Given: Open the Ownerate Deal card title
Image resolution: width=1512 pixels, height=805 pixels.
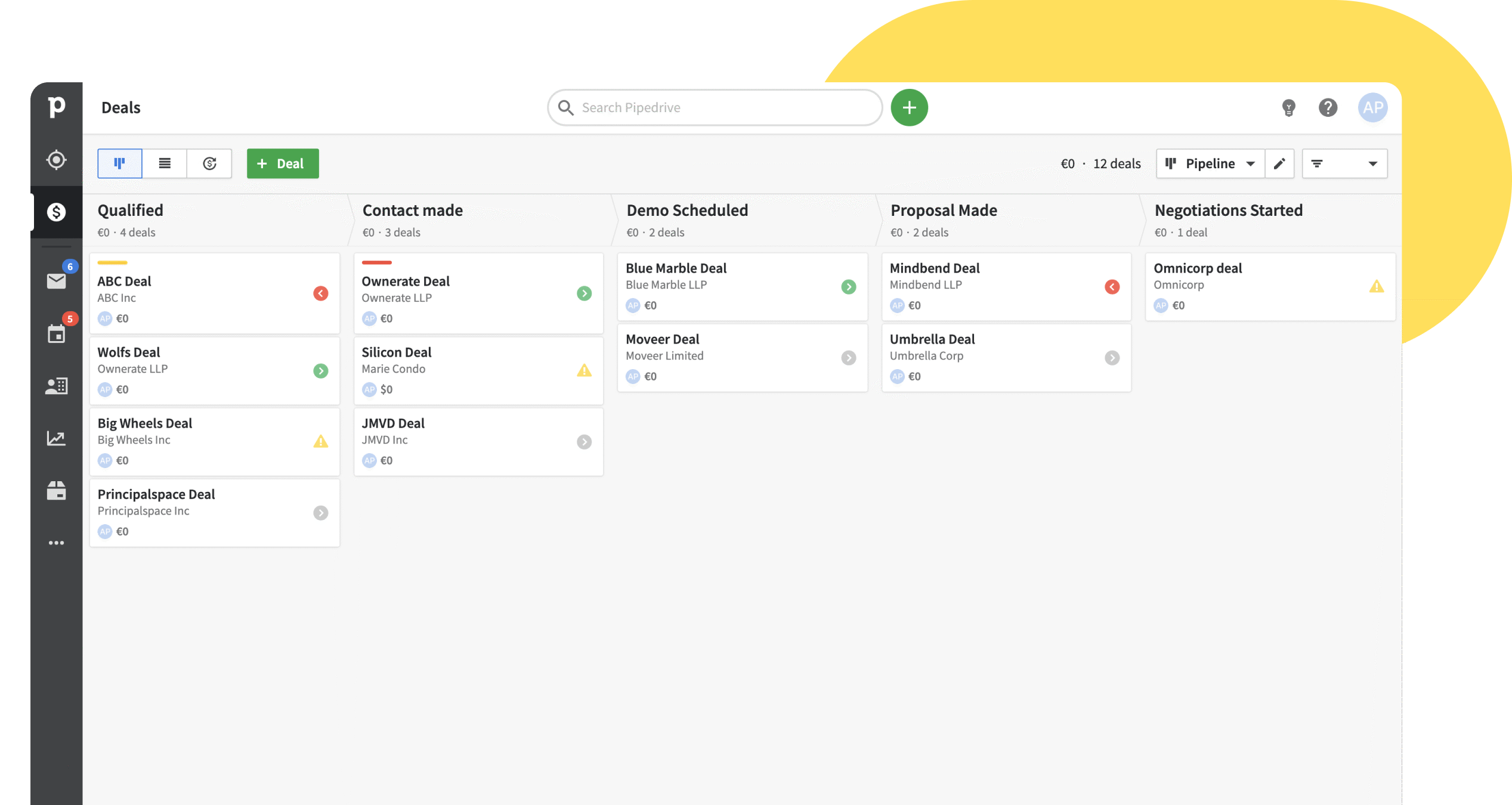Looking at the screenshot, I should (x=406, y=281).
